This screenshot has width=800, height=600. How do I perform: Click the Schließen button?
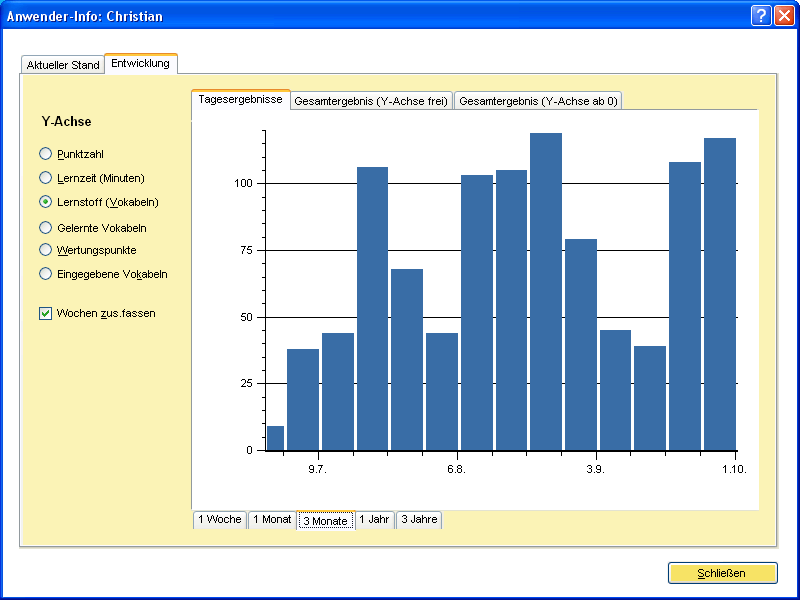point(722,573)
